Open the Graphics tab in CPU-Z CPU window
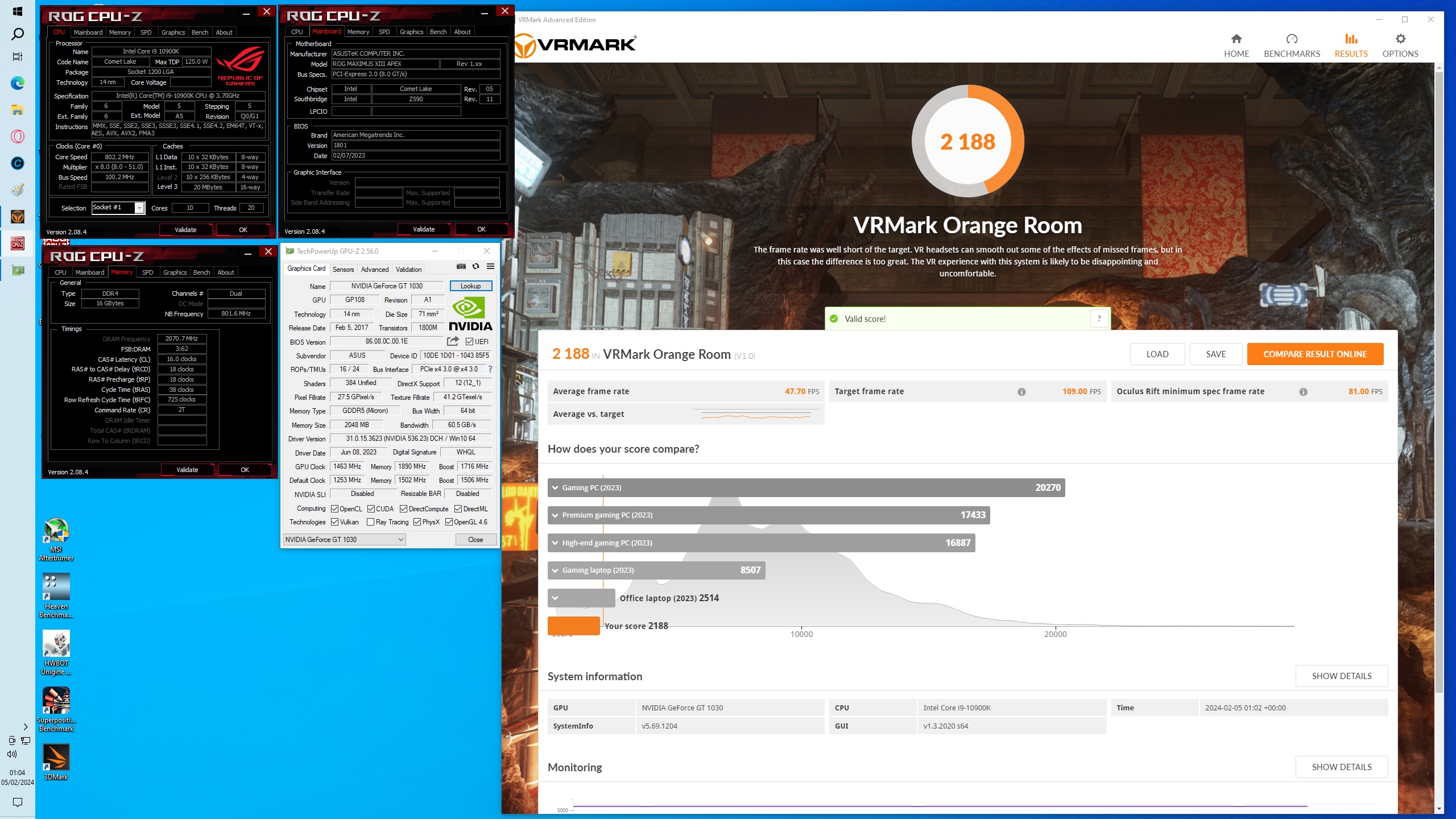The height and width of the screenshot is (819, 1456). [173, 32]
